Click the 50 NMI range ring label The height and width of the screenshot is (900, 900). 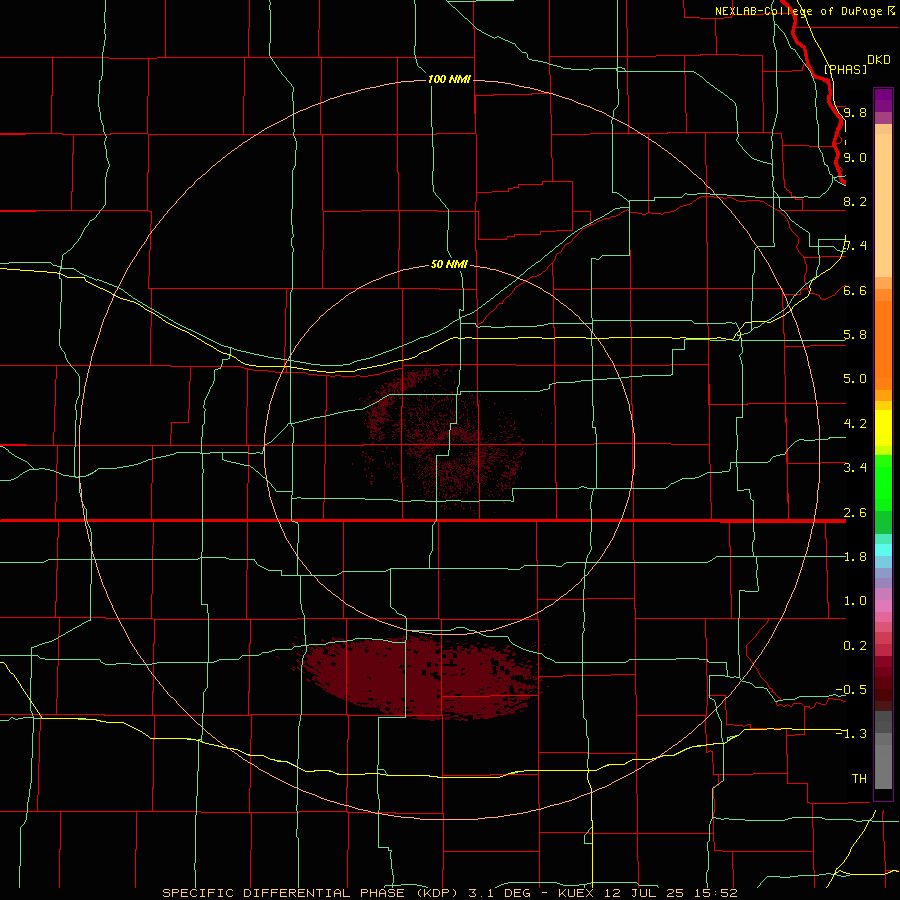pos(449,264)
